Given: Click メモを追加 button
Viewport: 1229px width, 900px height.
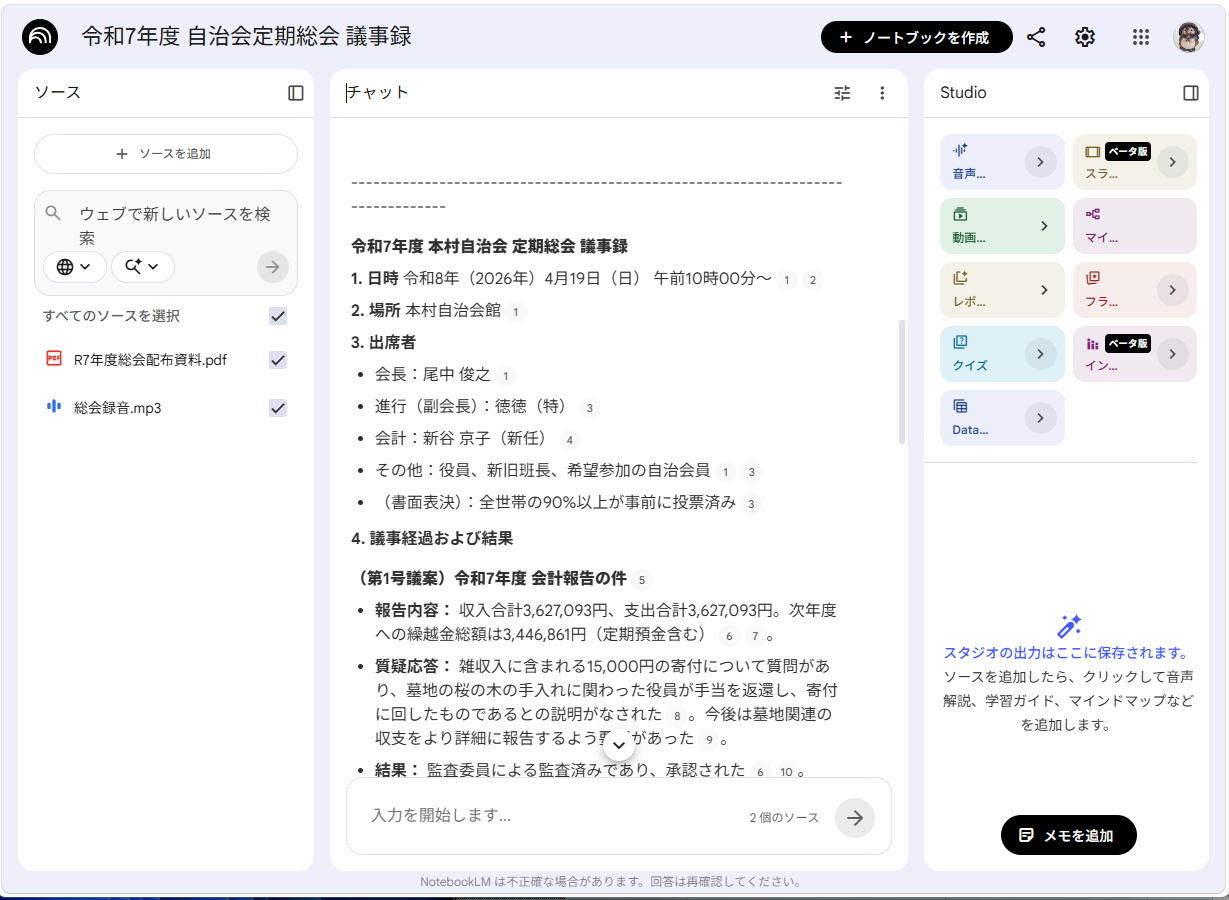Looking at the screenshot, I should pyautogui.click(x=1068, y=835).
